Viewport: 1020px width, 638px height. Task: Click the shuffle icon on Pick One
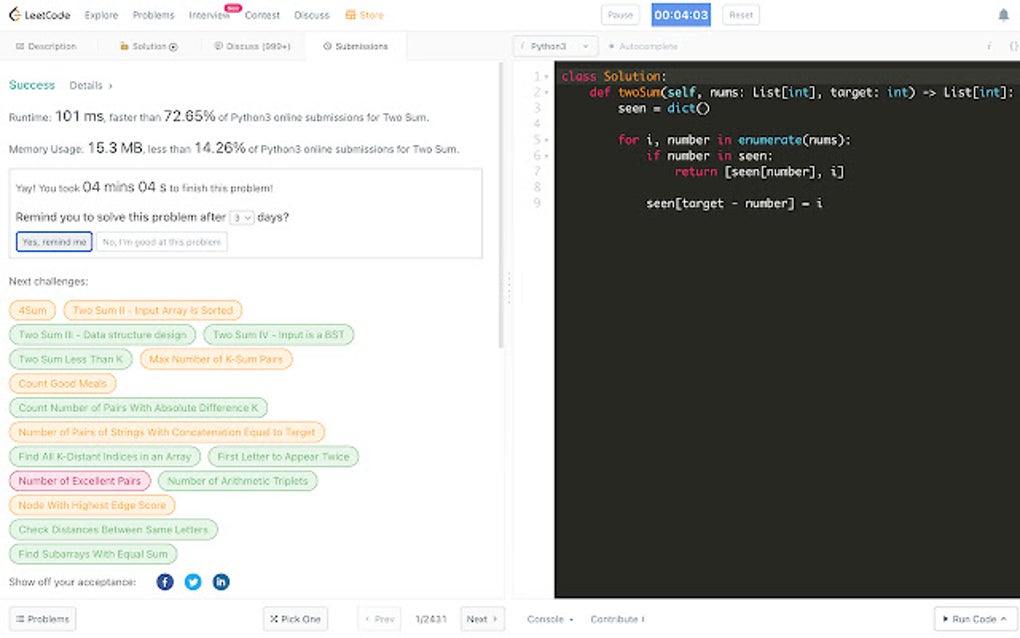point(275,618)
